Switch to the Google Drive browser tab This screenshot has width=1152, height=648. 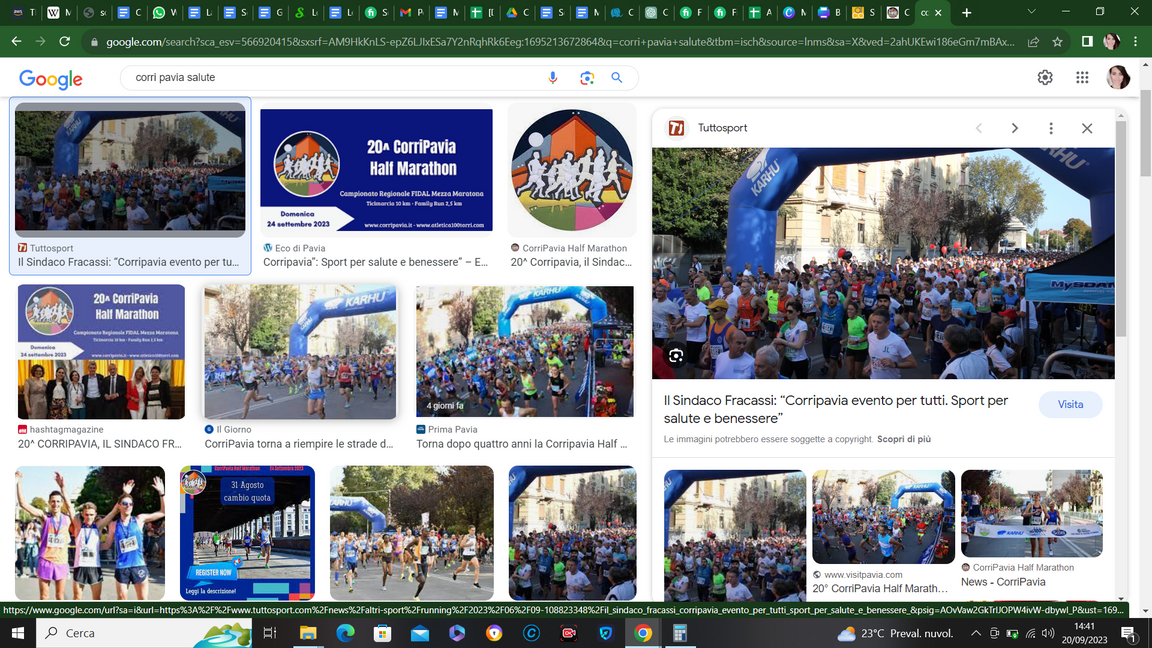click(x=516, y=12)
